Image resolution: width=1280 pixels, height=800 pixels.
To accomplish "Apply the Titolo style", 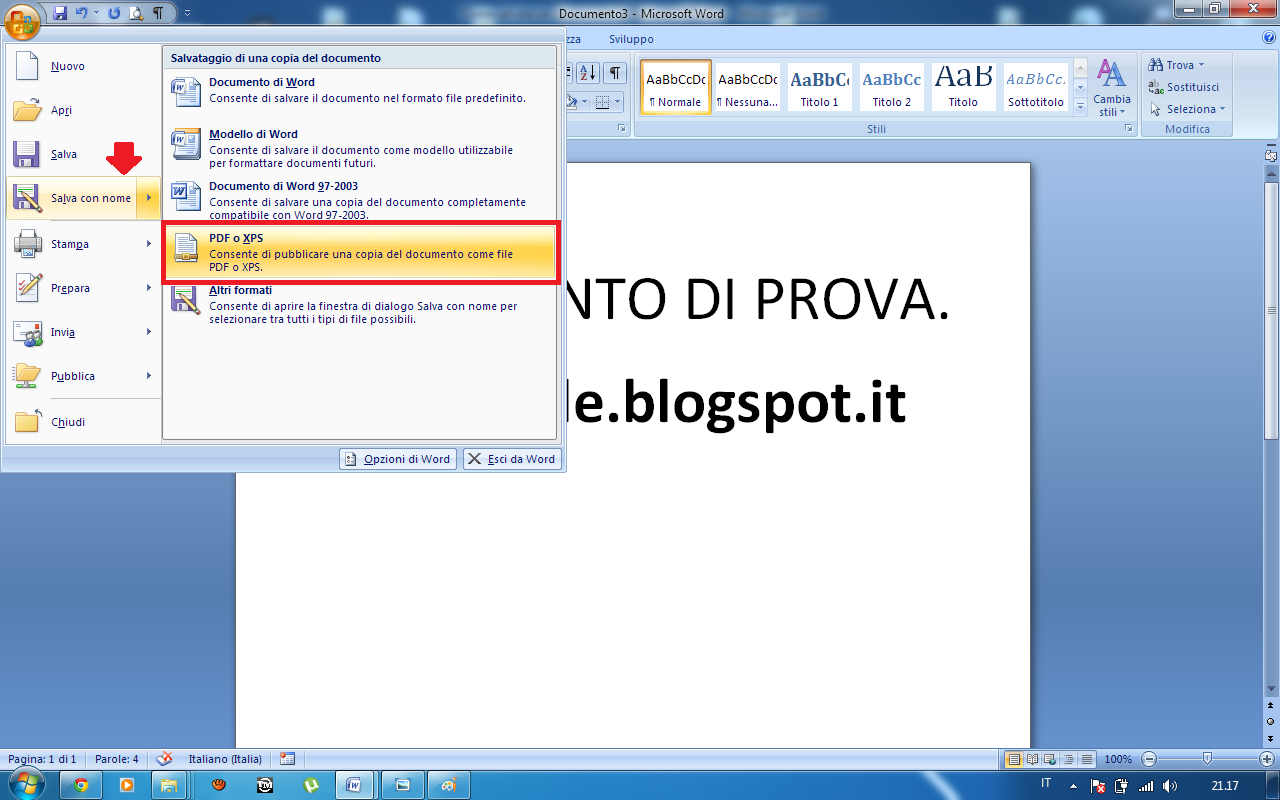I will point(964,87).
